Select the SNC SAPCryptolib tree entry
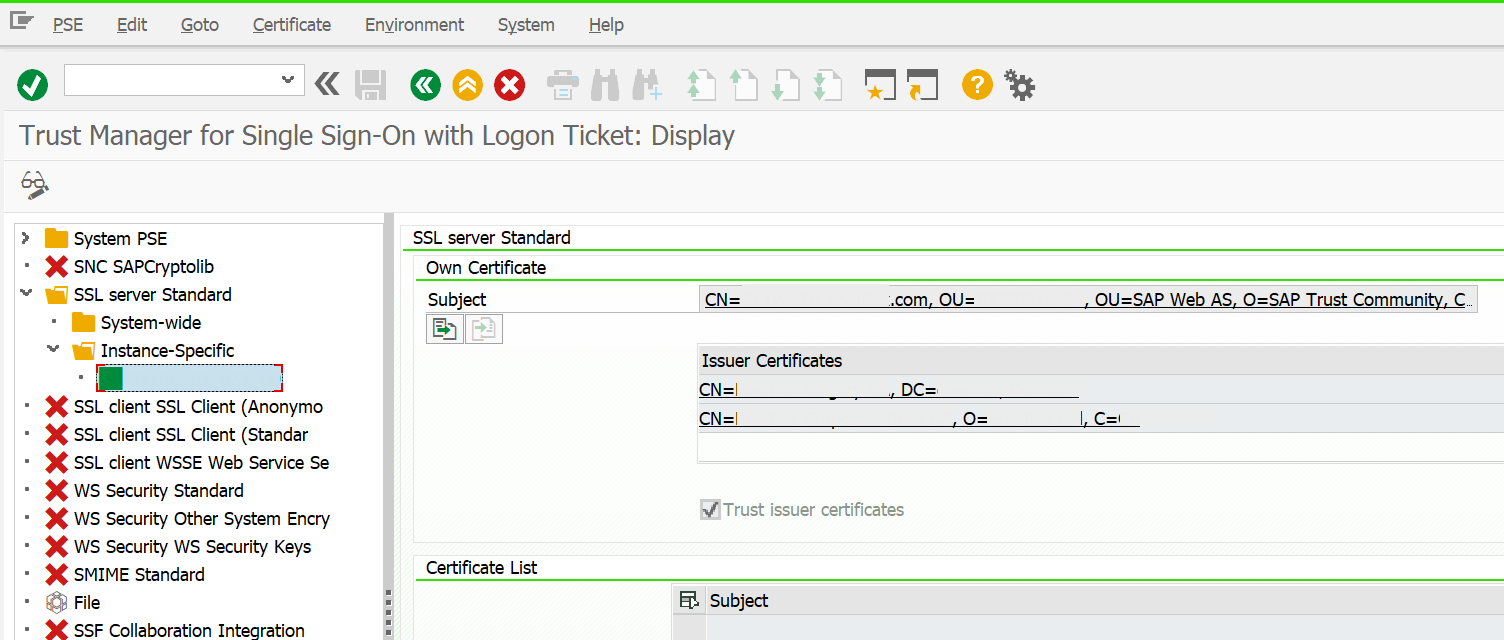The height and width of the screenshot is (640, 1504). (143, 267)
